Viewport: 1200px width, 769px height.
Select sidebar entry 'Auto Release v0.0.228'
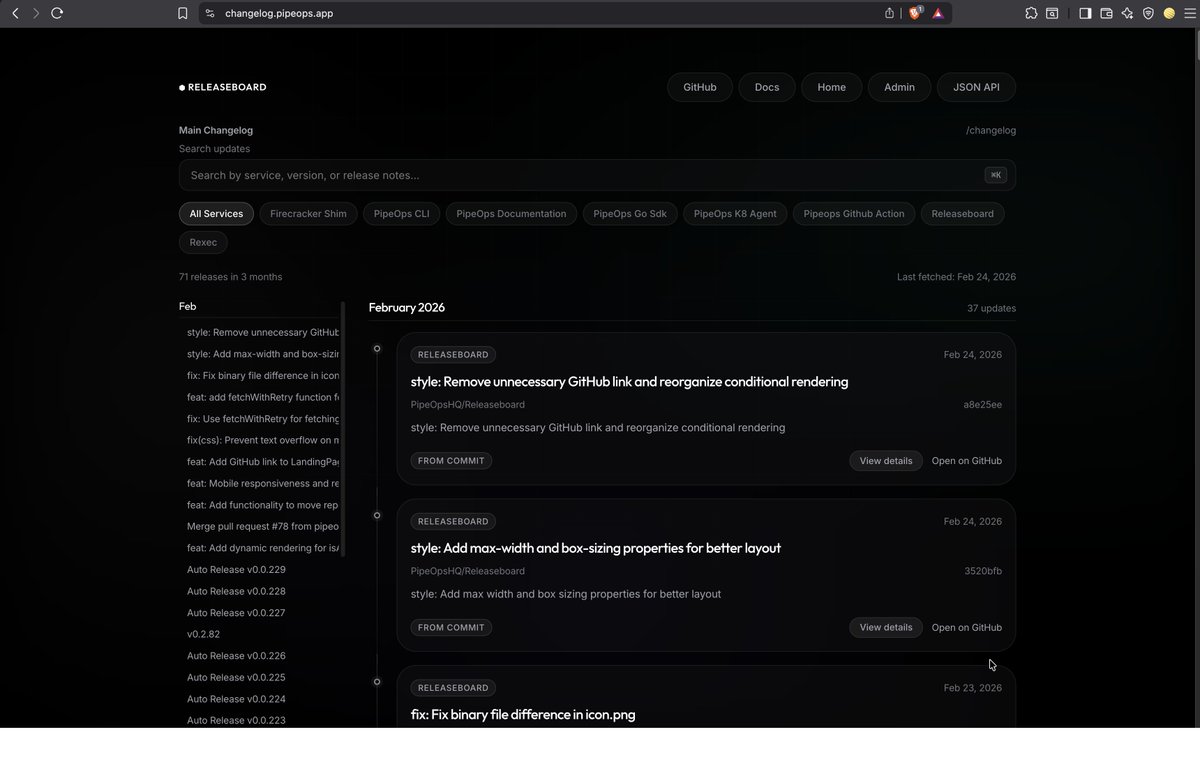click(236, 591)
